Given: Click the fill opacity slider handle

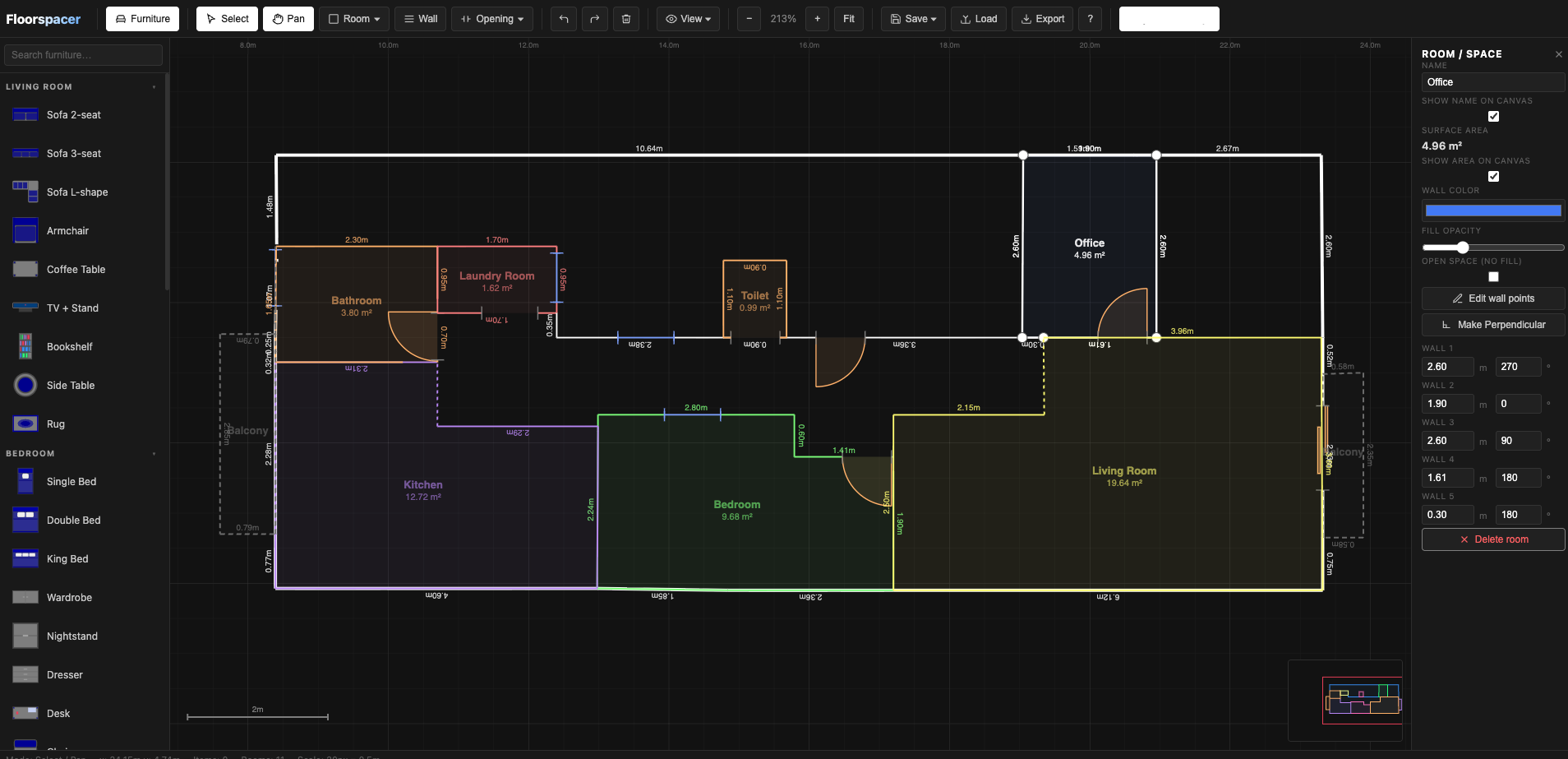Looking at the screenshot, I should [x=1463, y=248].
